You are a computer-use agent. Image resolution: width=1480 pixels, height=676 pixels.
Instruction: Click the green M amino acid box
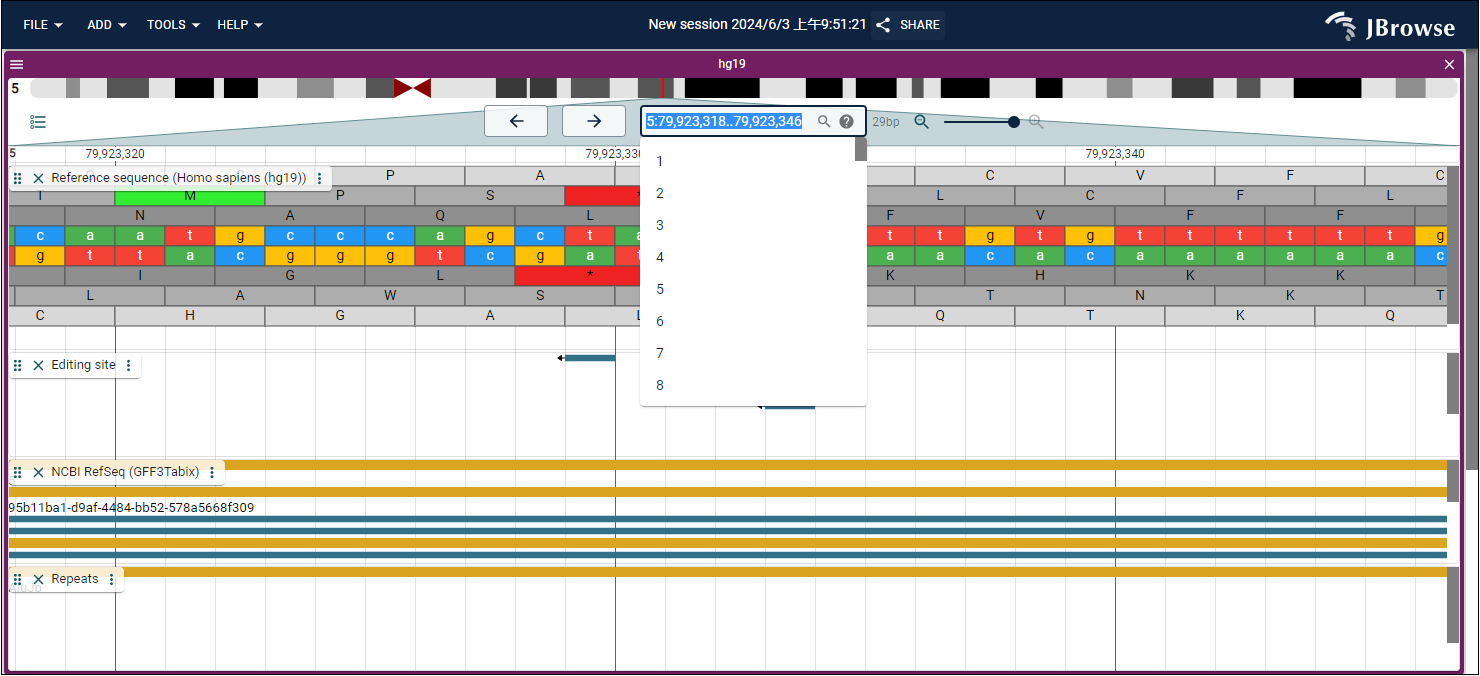tap(190, 196)
